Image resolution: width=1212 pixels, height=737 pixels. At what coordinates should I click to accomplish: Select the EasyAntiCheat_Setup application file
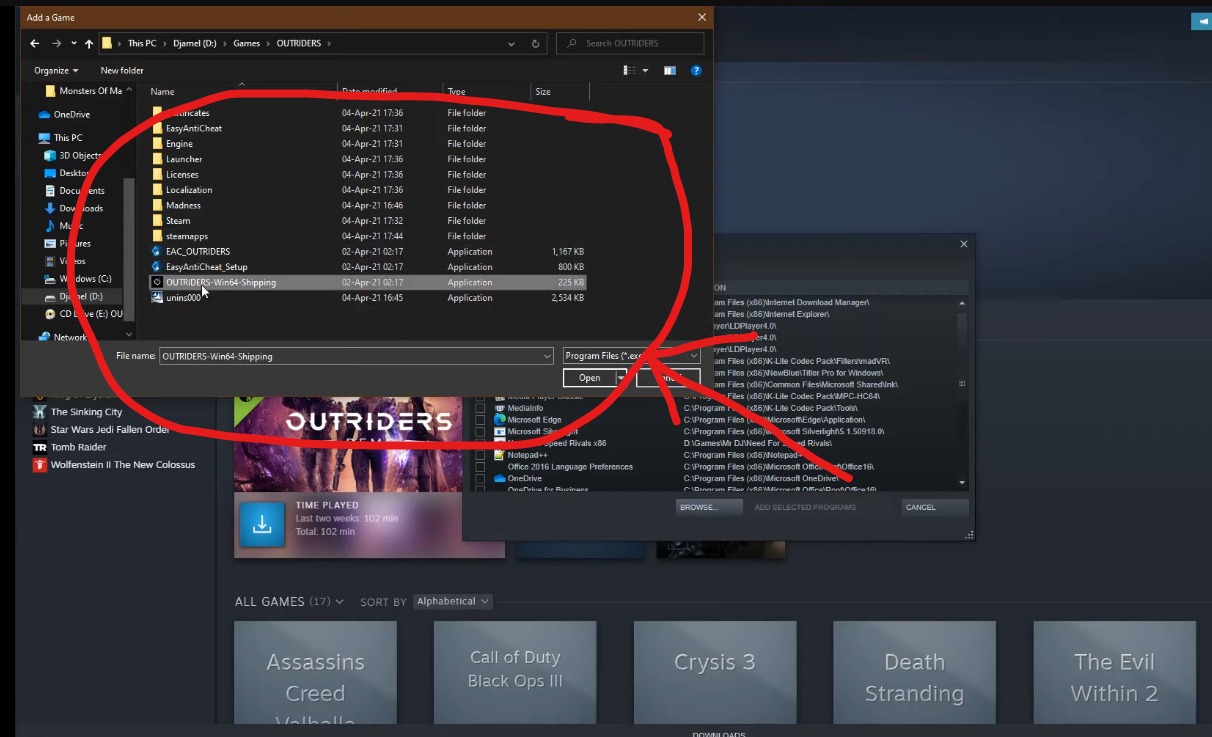[x=206, y=267]
